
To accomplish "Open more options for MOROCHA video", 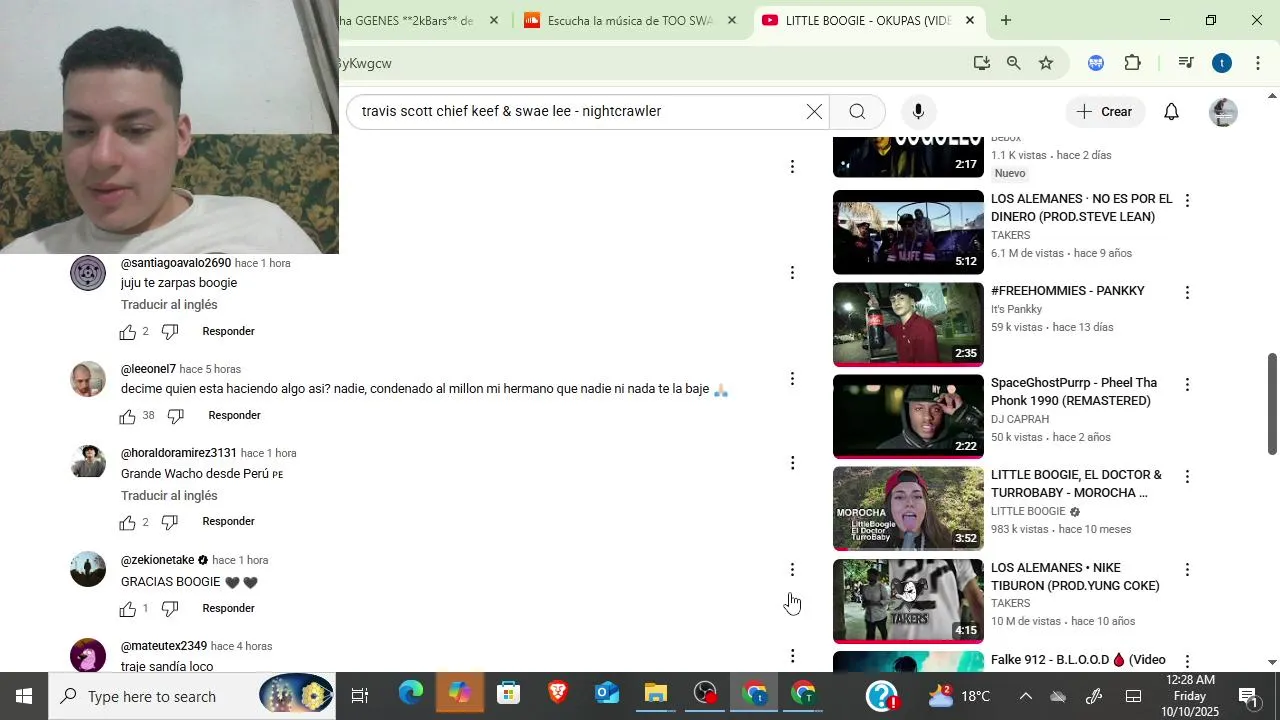I will click(x=1187, y=476).
